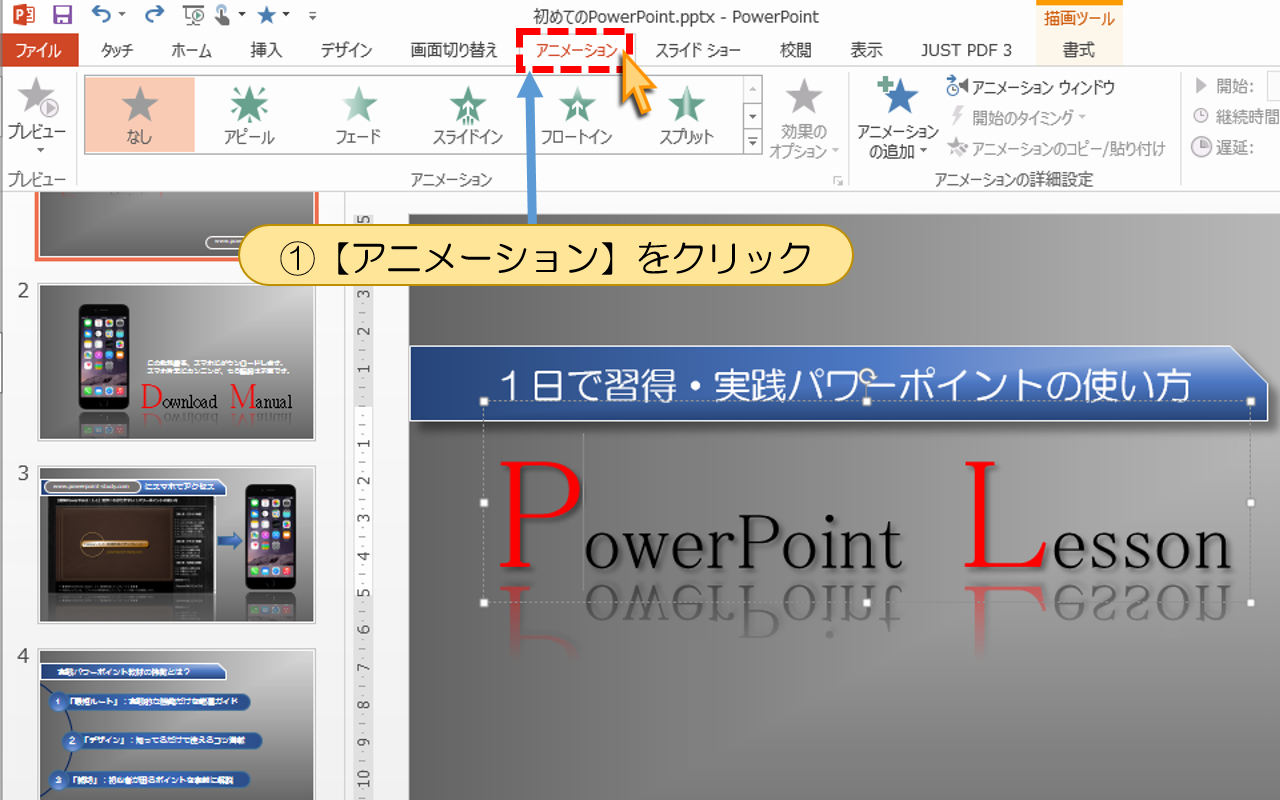Select slide 2 thumbnail with Download Manual
The image size is (1280, 800).
click(x=176, y=362)
